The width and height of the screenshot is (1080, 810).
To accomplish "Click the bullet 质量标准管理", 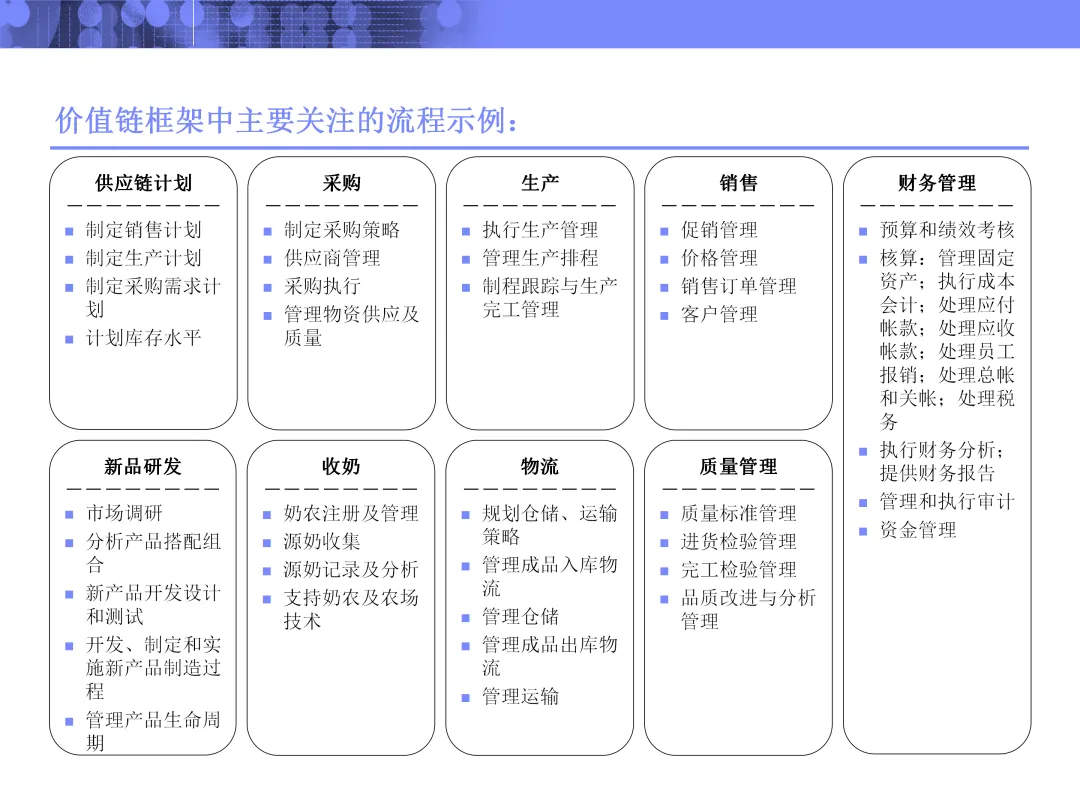I will pos(738,513).
